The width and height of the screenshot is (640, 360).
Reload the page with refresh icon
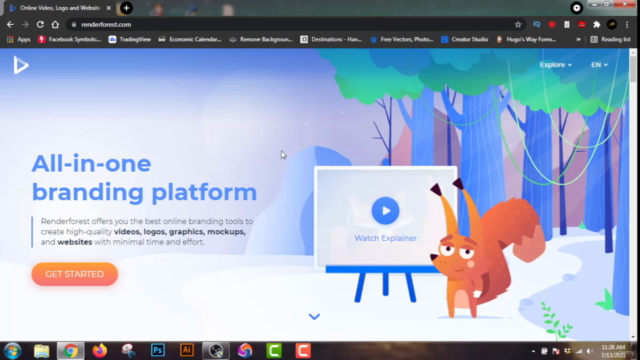(x=40, y=24)
